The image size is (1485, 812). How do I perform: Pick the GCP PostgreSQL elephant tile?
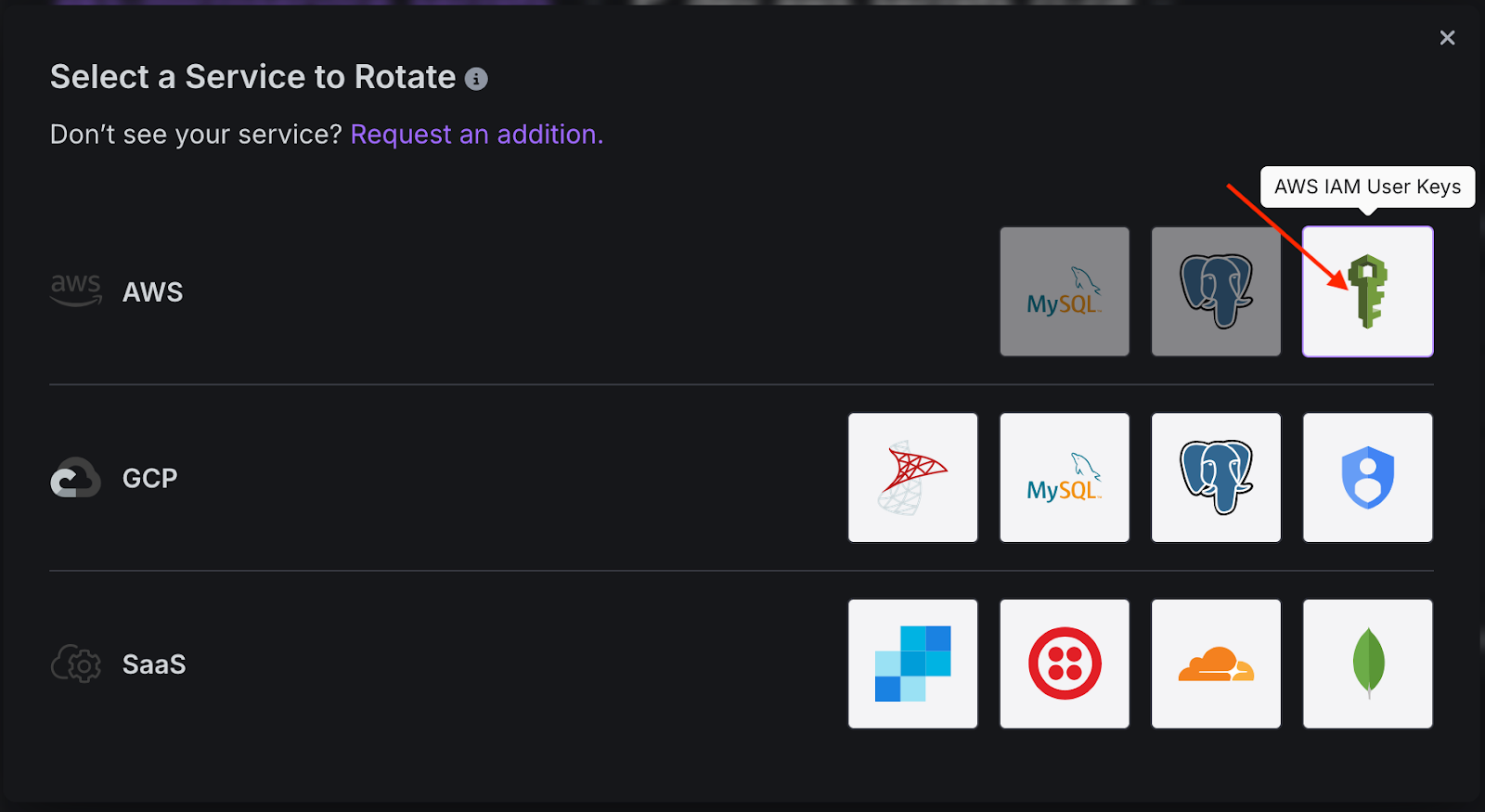click(1216, 478)
